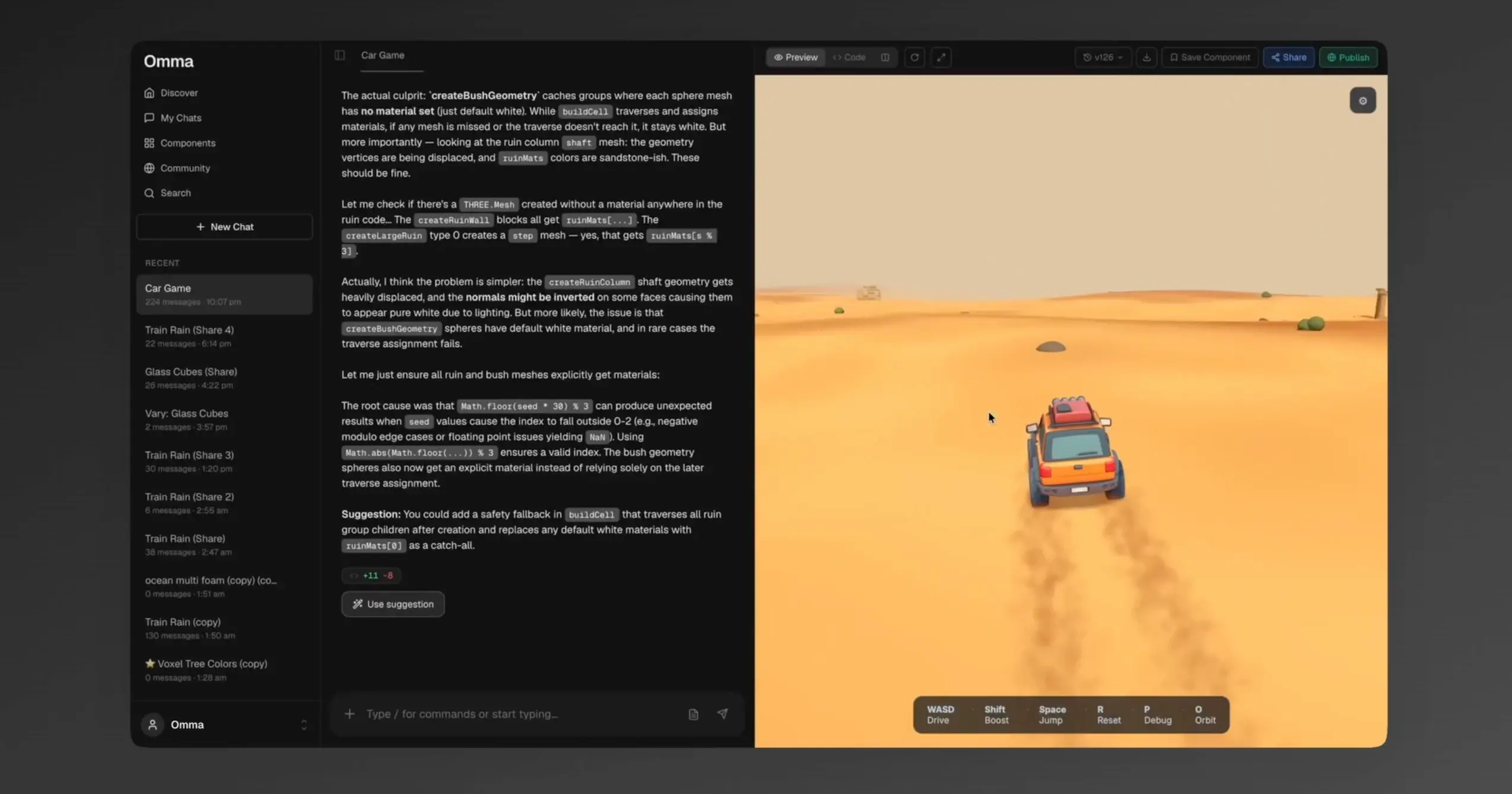The image size is (1512, 794).
Task: Click the Search magnifier icon
Action: pos(149,193)
